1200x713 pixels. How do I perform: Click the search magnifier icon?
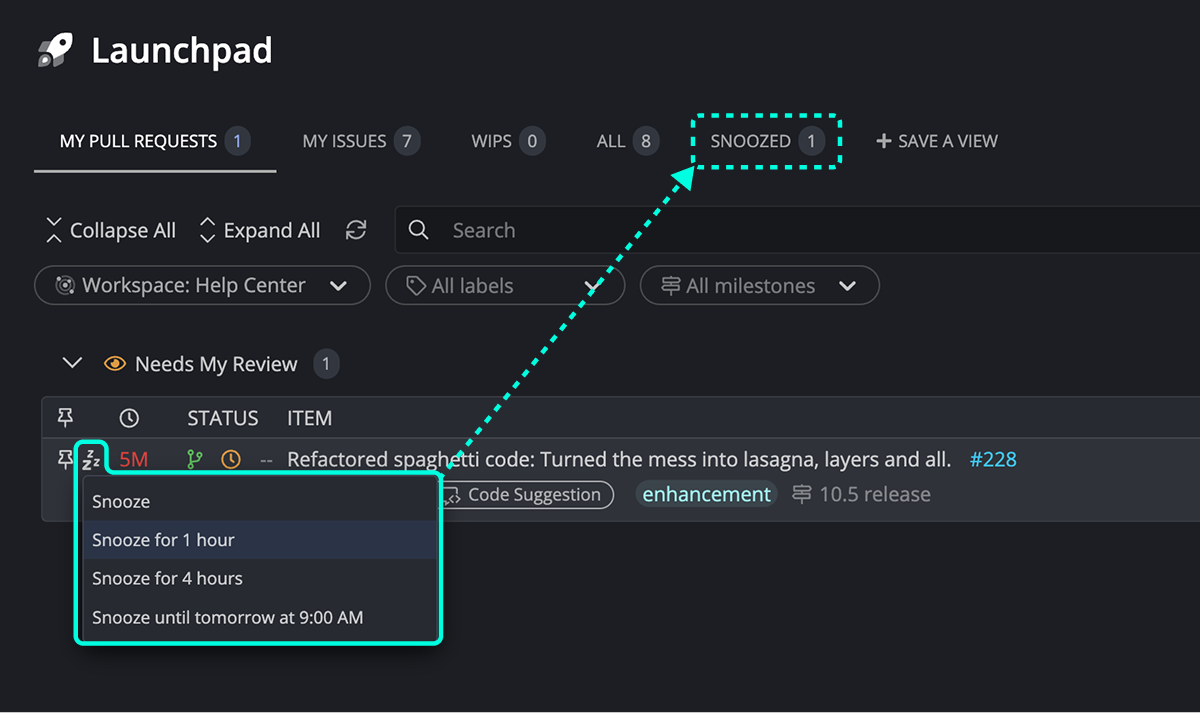pyautogui.click(x=418, y=230)
